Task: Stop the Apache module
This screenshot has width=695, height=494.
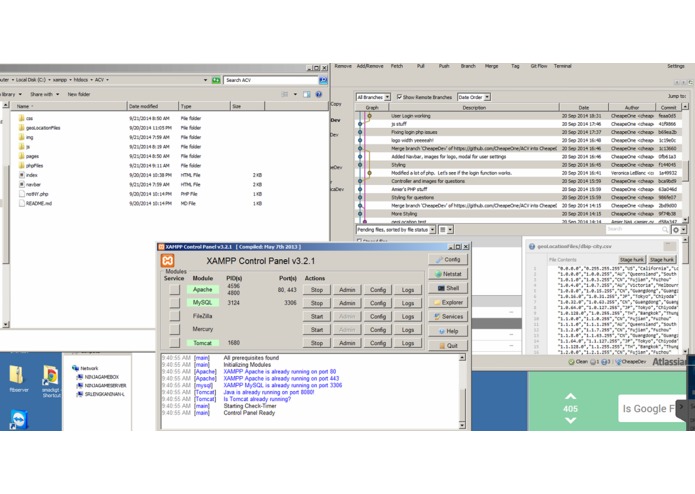Action: pos(316,290)
